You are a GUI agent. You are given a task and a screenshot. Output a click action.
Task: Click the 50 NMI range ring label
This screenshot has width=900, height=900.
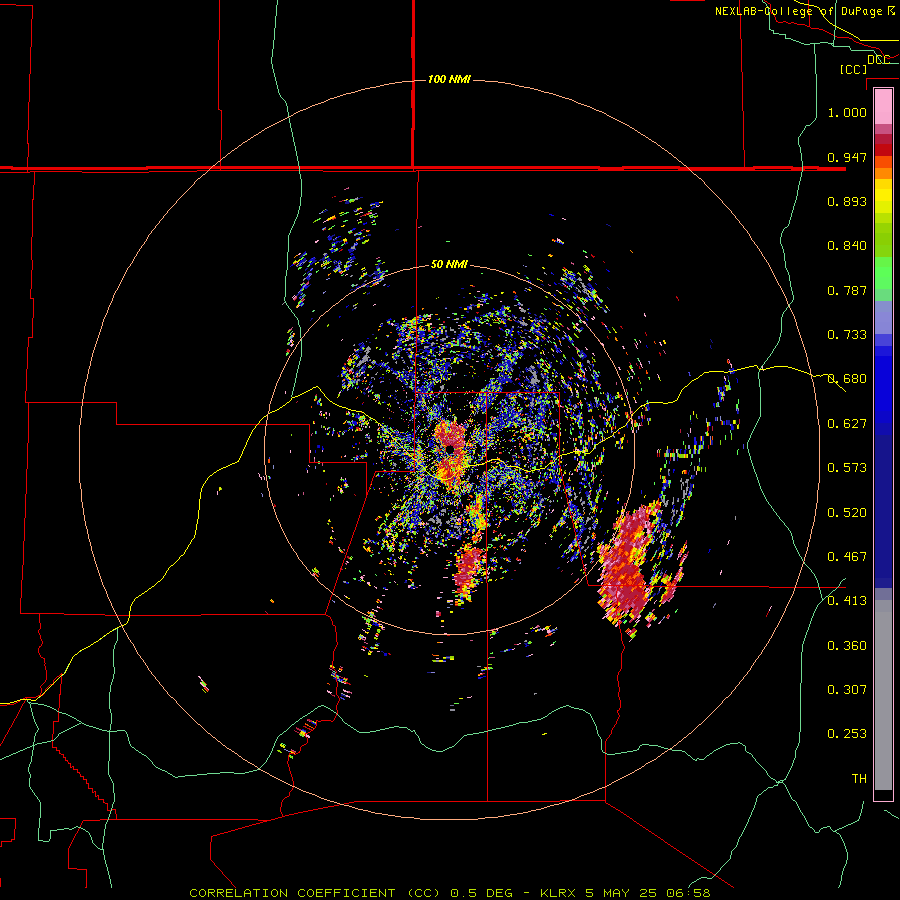pyautogui.click(x=449, y=264)
